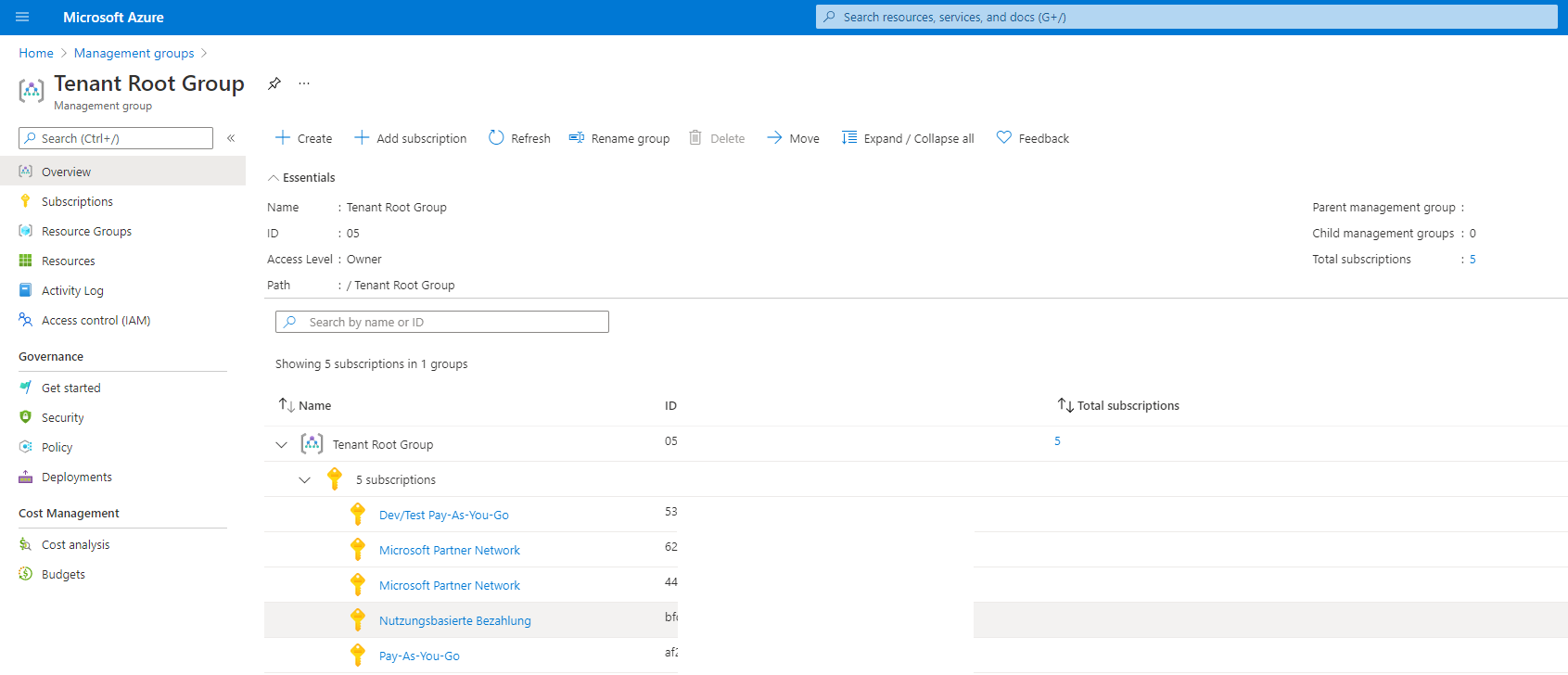
Task: Click the Subscriptions key icon in sidebar
Action: [26, 201]
